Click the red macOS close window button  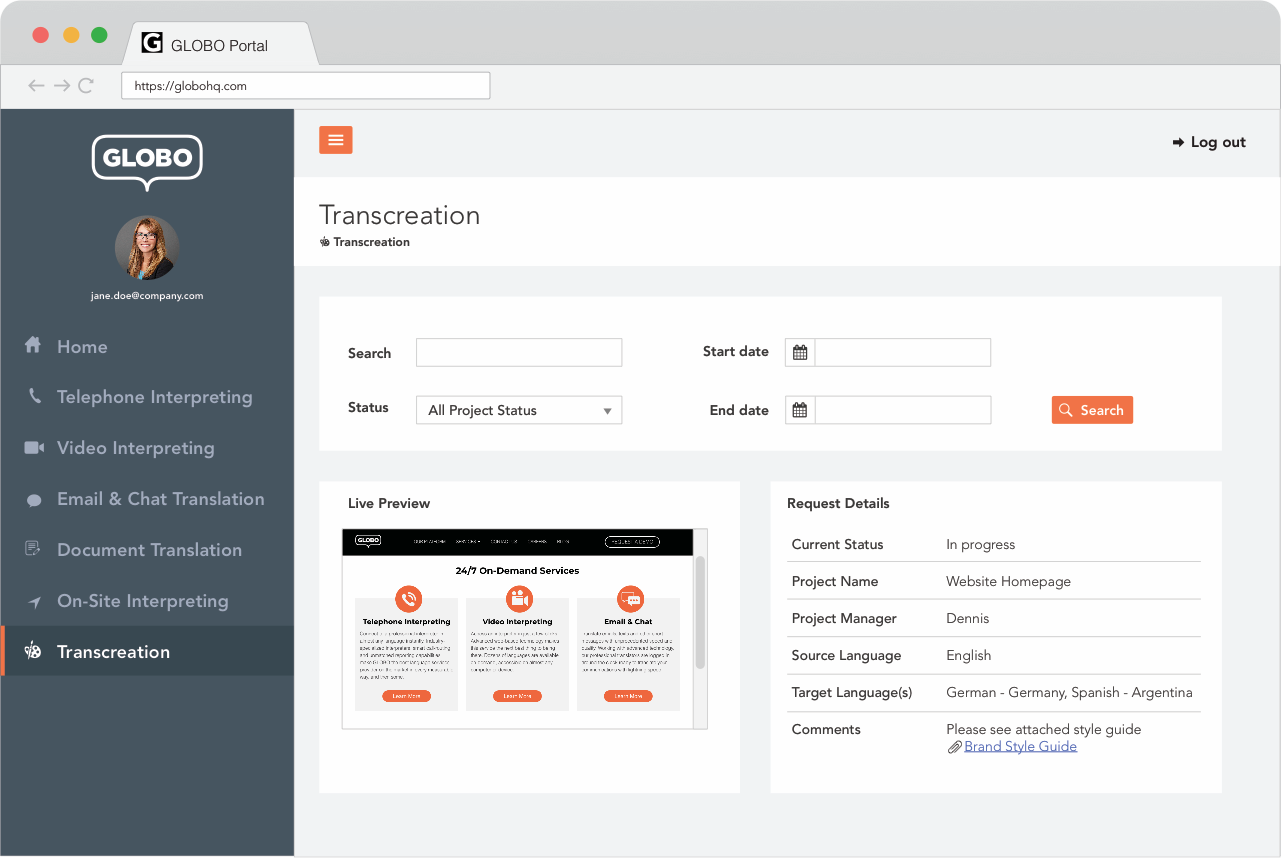pyautogui.click(x=41, y=35)
